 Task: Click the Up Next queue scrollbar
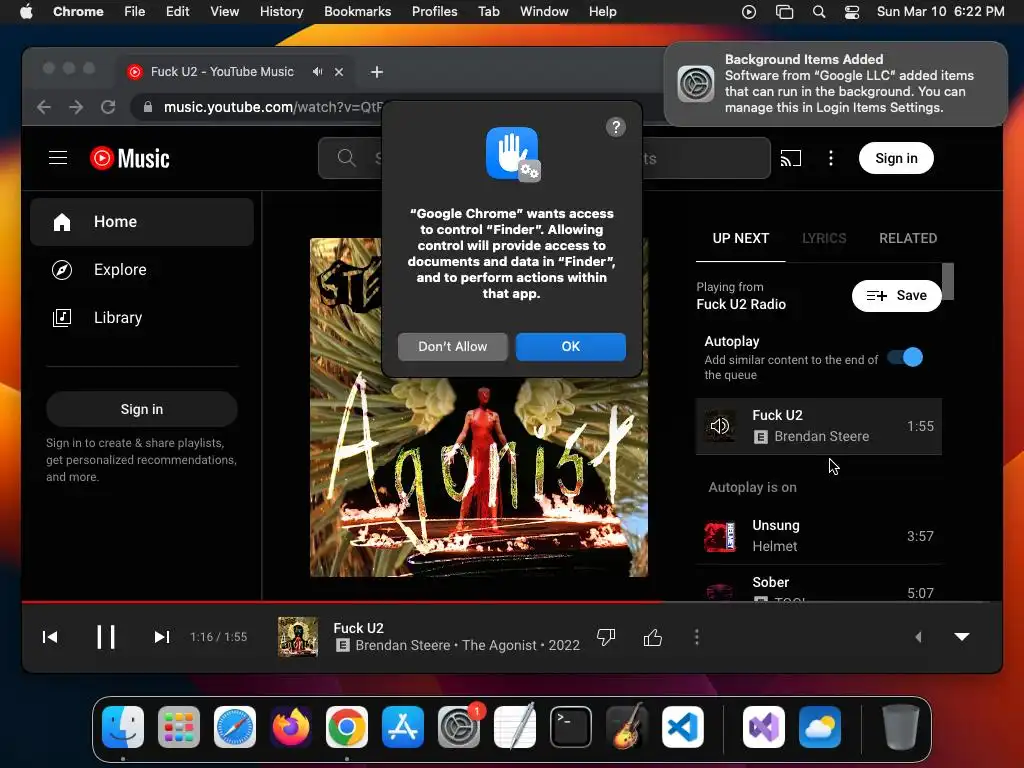click(x=948, y=281)
